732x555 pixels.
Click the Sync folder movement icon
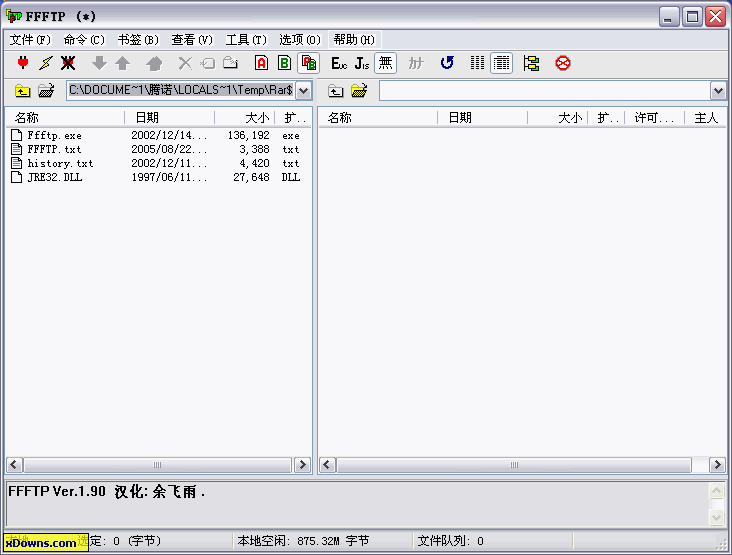click(531, 63)
